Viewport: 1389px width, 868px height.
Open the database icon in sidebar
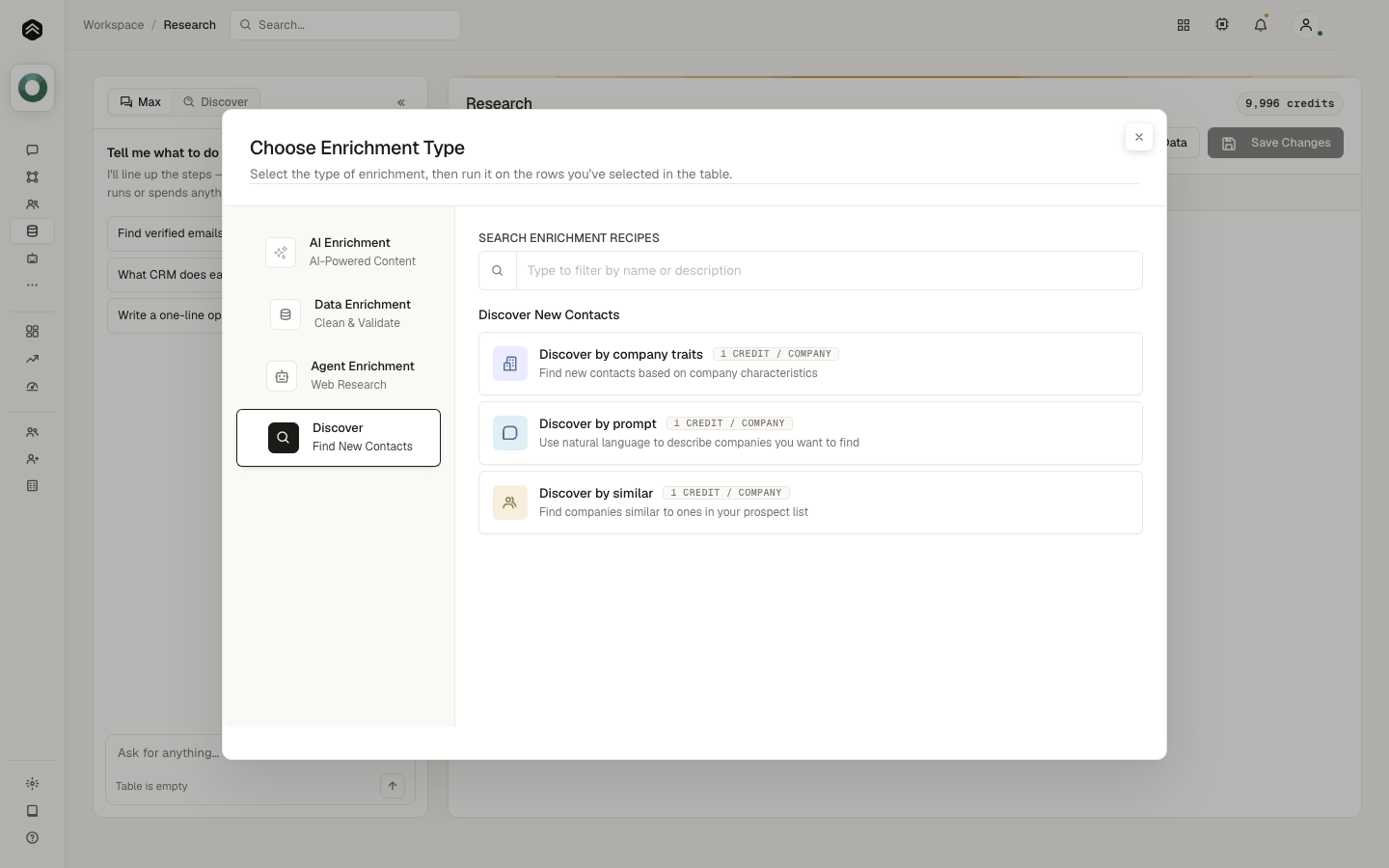coord(32,231)
